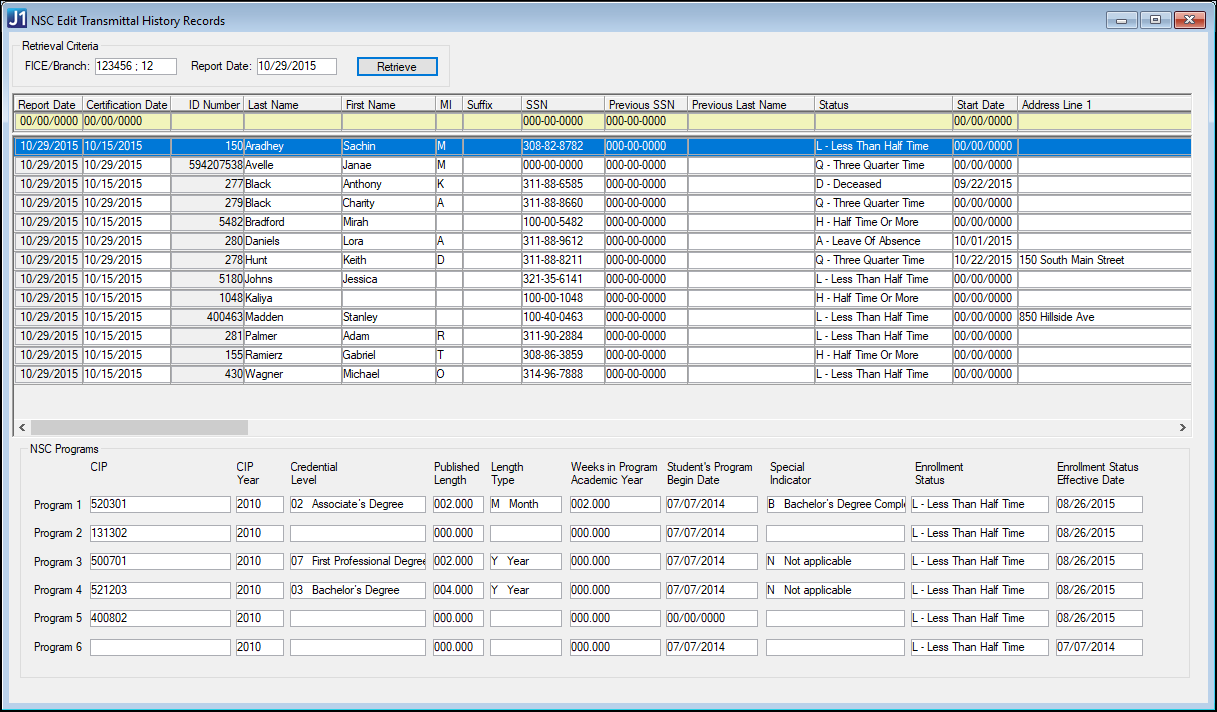Open Program 3 Length Type Year field

tap(525, 562)
